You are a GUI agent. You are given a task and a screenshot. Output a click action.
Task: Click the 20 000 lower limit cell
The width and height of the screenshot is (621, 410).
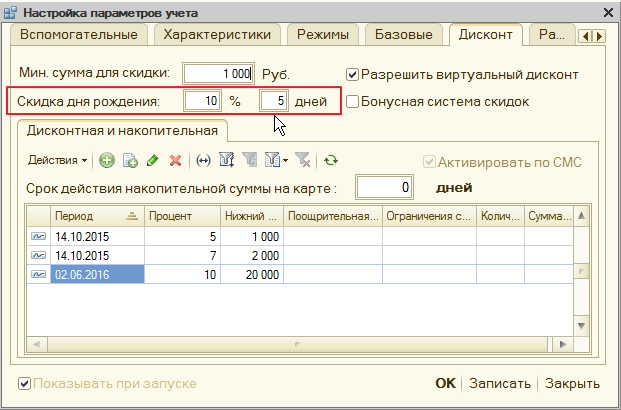252,274
